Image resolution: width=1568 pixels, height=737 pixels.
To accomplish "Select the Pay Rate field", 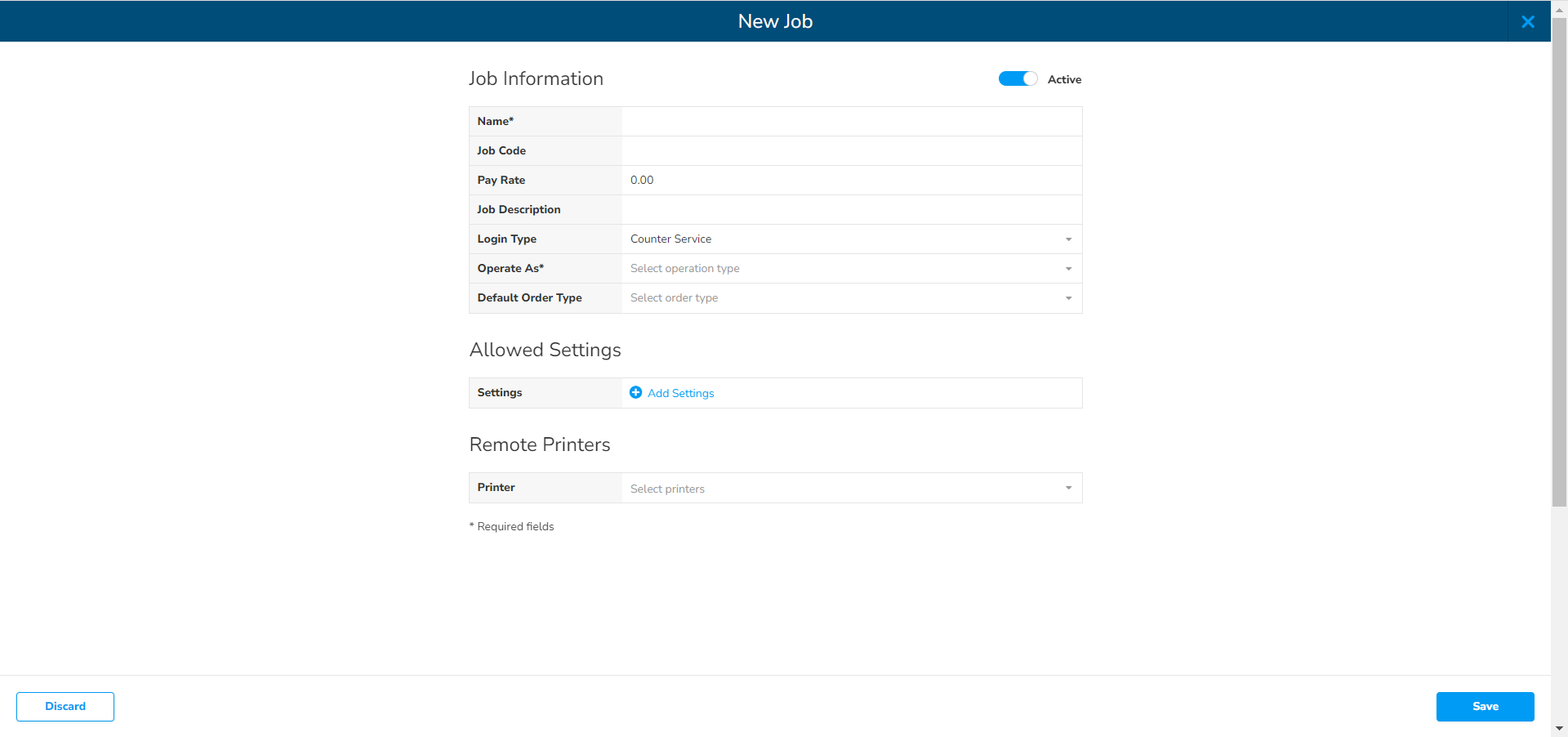I will pos(851,181).
